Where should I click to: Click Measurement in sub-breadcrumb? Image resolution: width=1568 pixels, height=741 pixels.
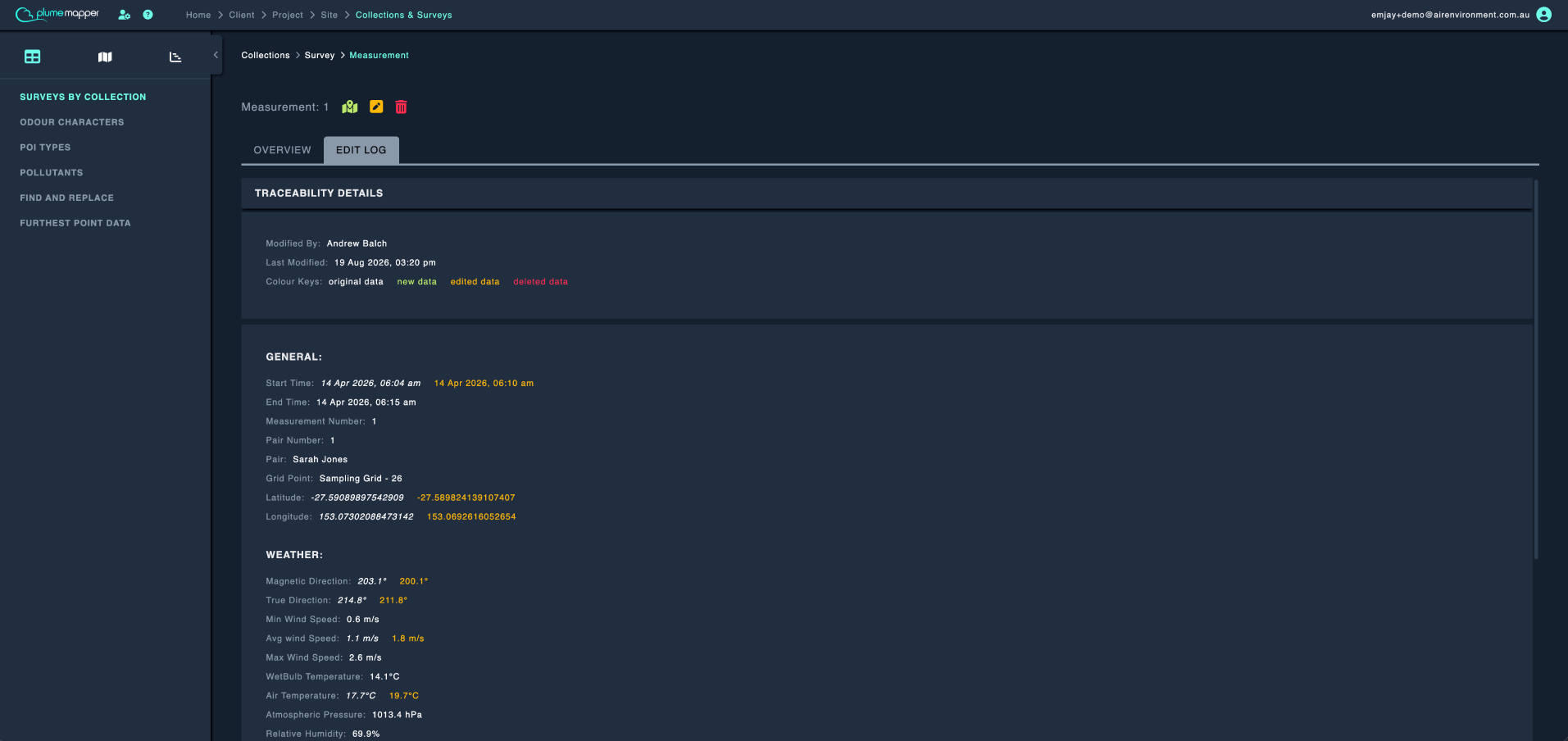point(380,55)
